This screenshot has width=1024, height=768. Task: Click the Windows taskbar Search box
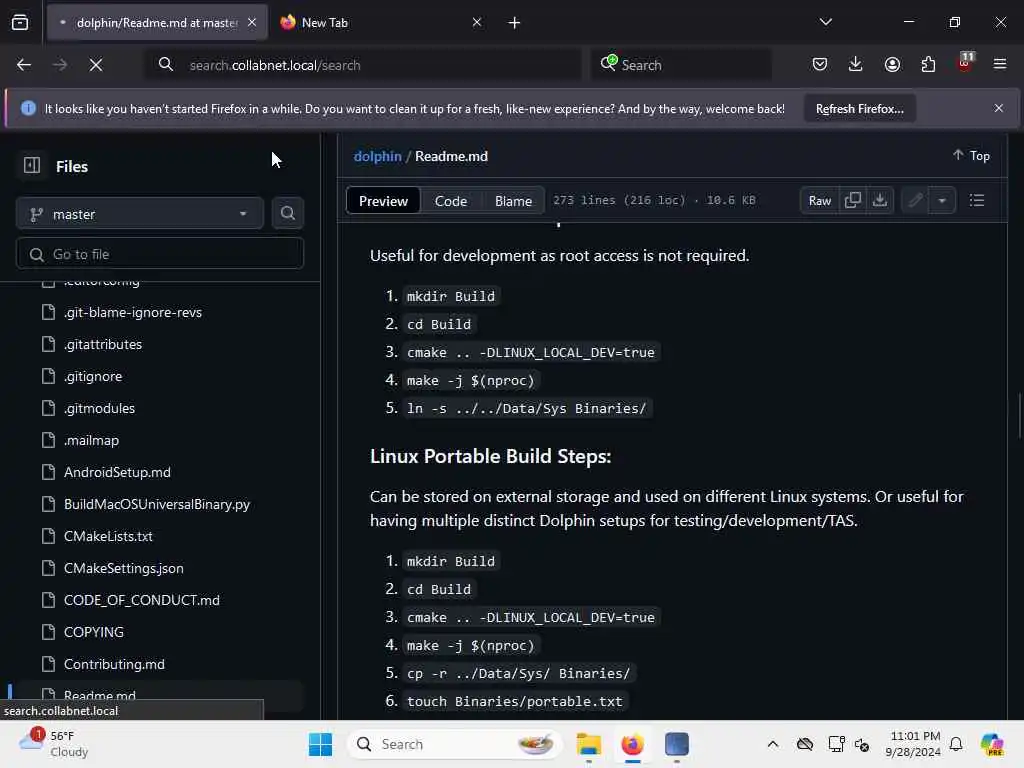coord(455,744)
